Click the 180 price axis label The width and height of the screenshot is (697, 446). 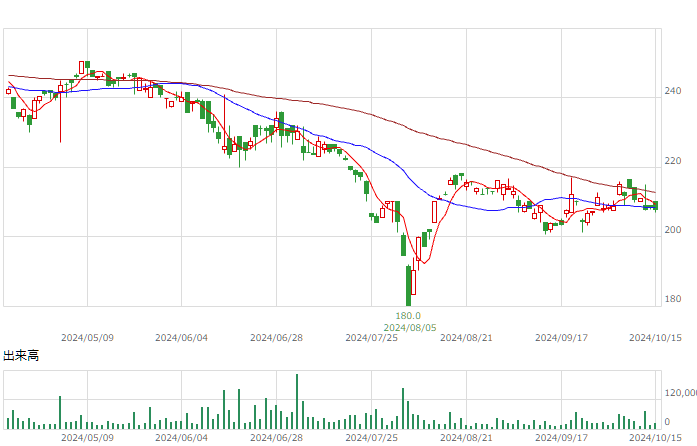(x=673, y=299)
